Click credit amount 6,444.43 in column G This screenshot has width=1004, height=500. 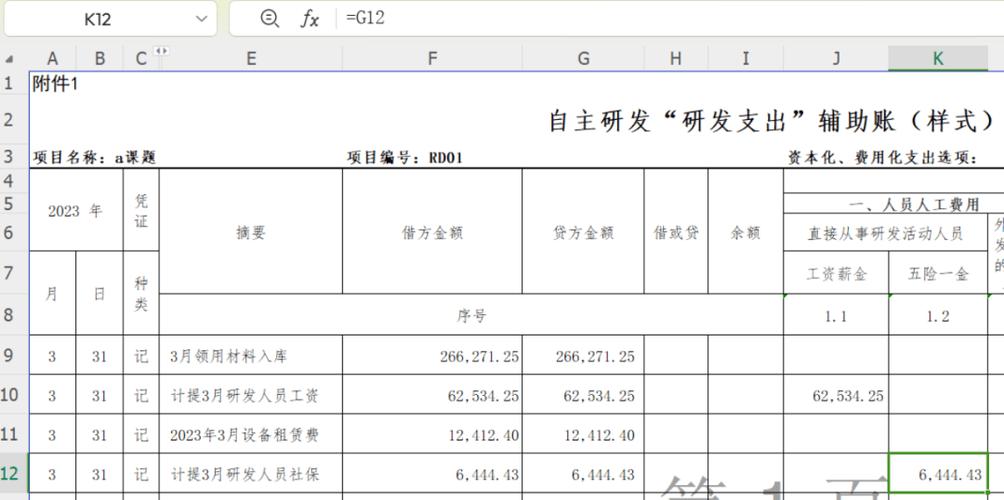pos(583,474)
